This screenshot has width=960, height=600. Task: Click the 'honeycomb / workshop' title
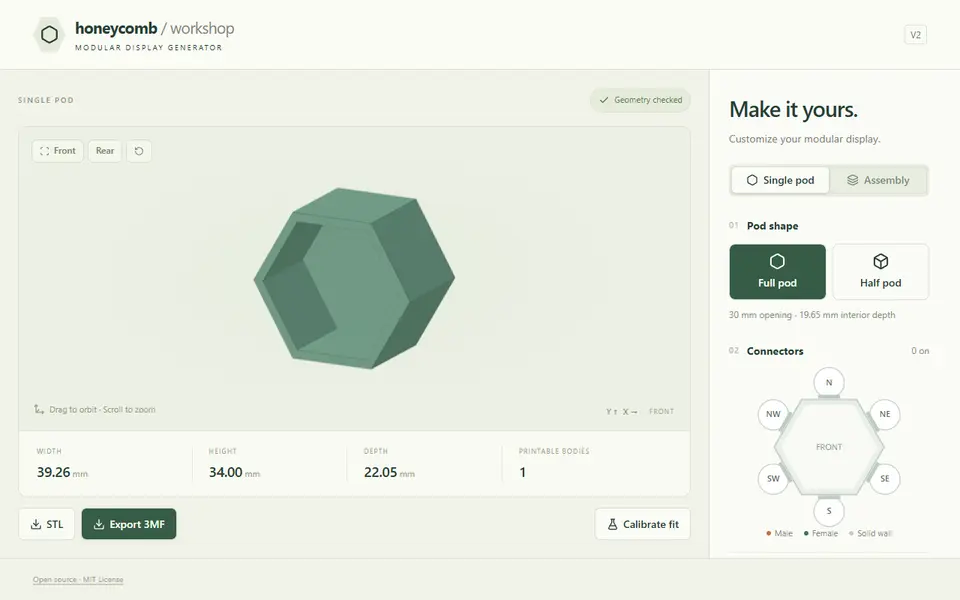coord(155,28)
